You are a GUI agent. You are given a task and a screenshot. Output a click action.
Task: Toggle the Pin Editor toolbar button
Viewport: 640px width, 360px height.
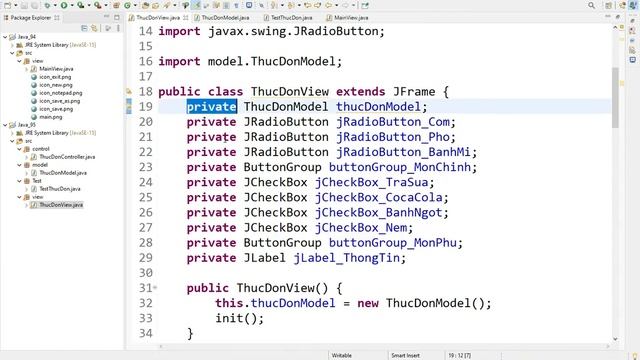[364, 5]
